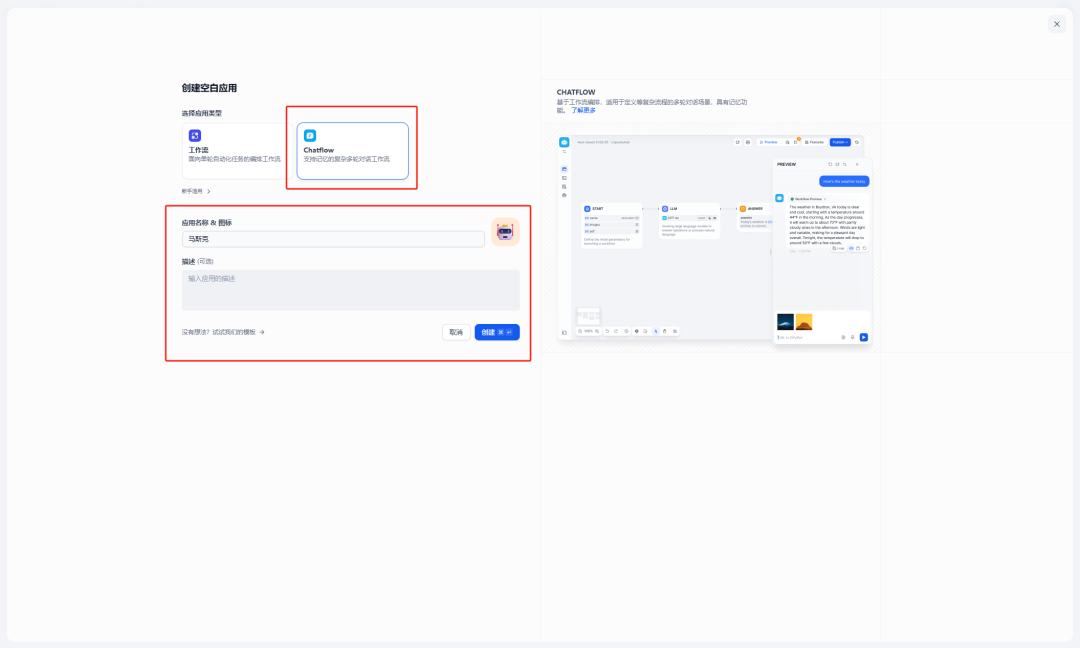Viewport: 1080px width, 648px height.
Task: Close the create app dialog with X
Action: (1056, 24)
